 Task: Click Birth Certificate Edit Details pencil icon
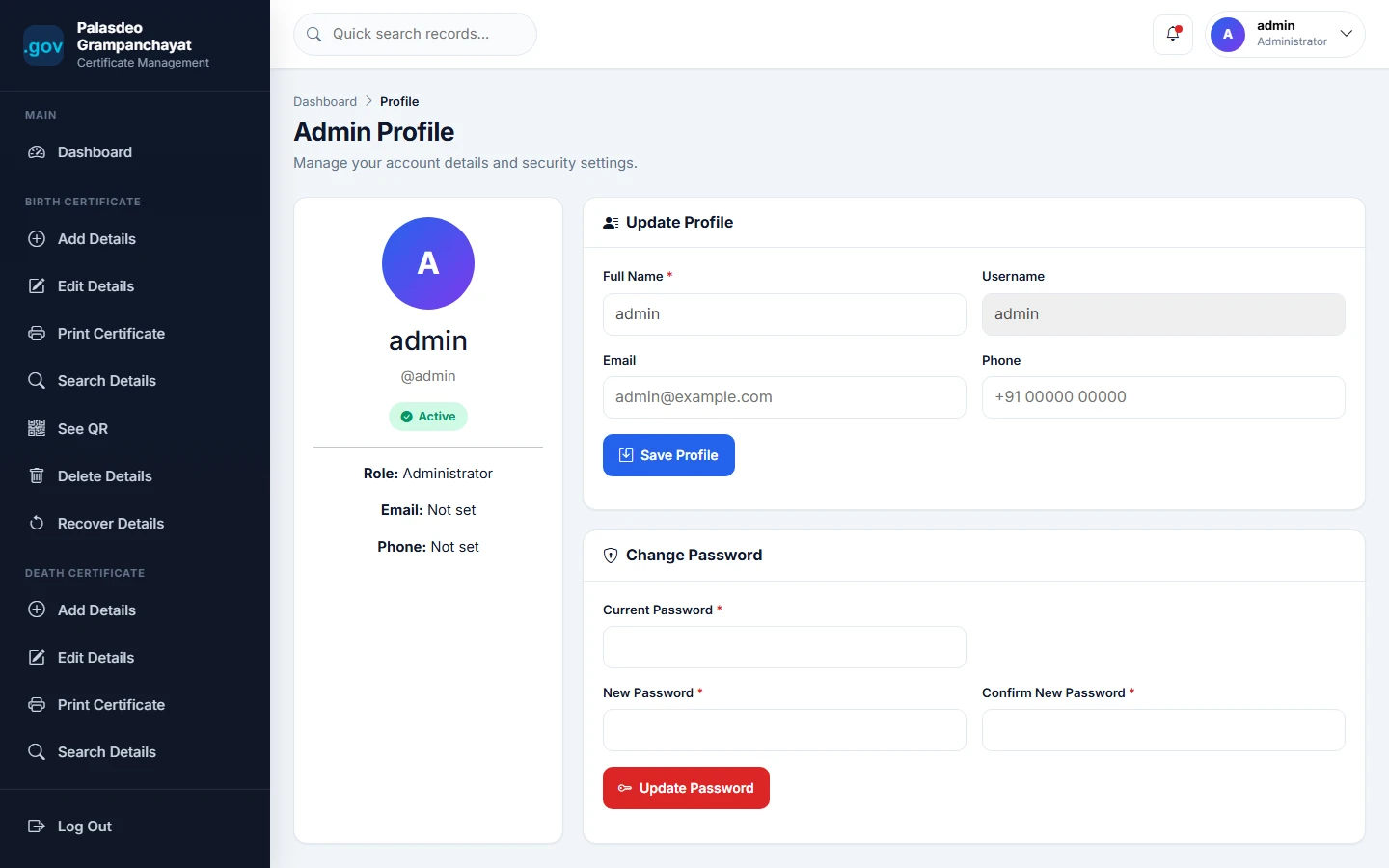(37, 285)
